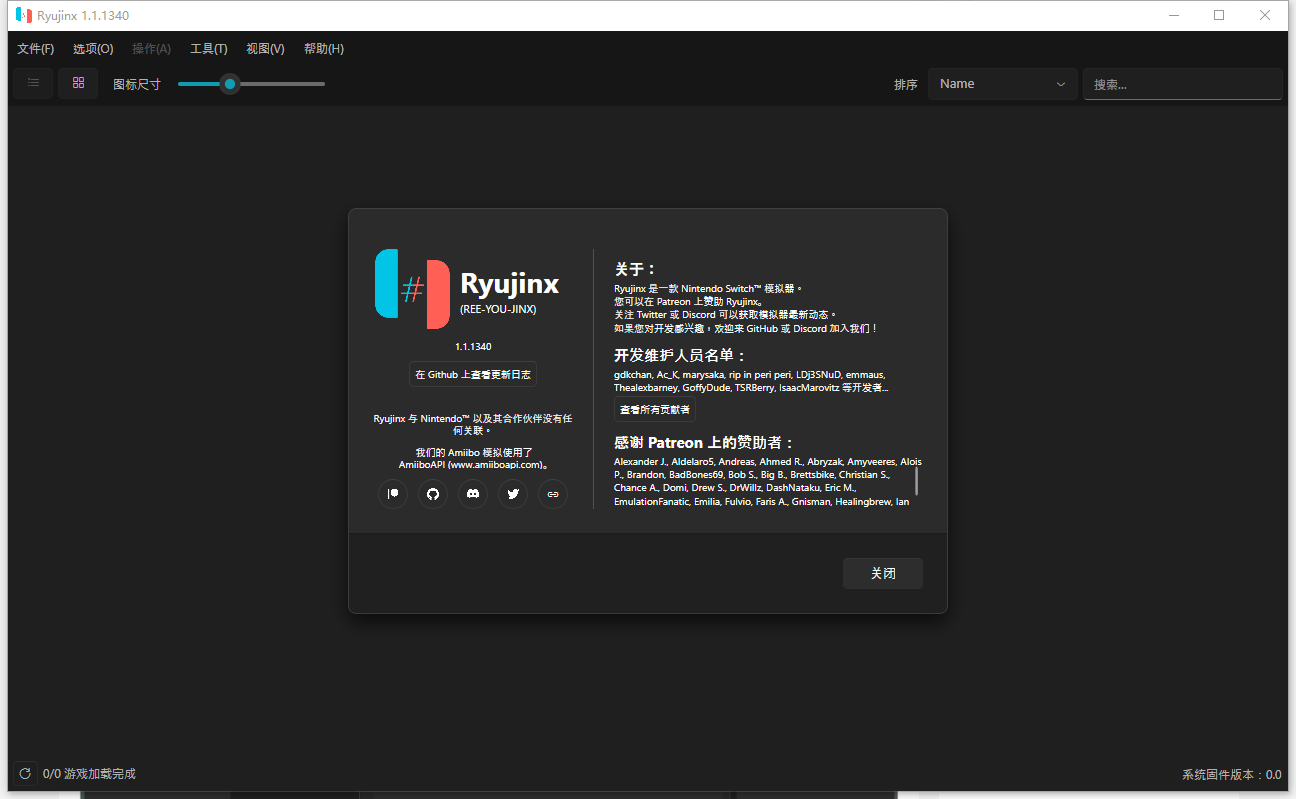Click the Ryujinx logo in the title bar
1296x799 pixels.
tap(22, 15)
